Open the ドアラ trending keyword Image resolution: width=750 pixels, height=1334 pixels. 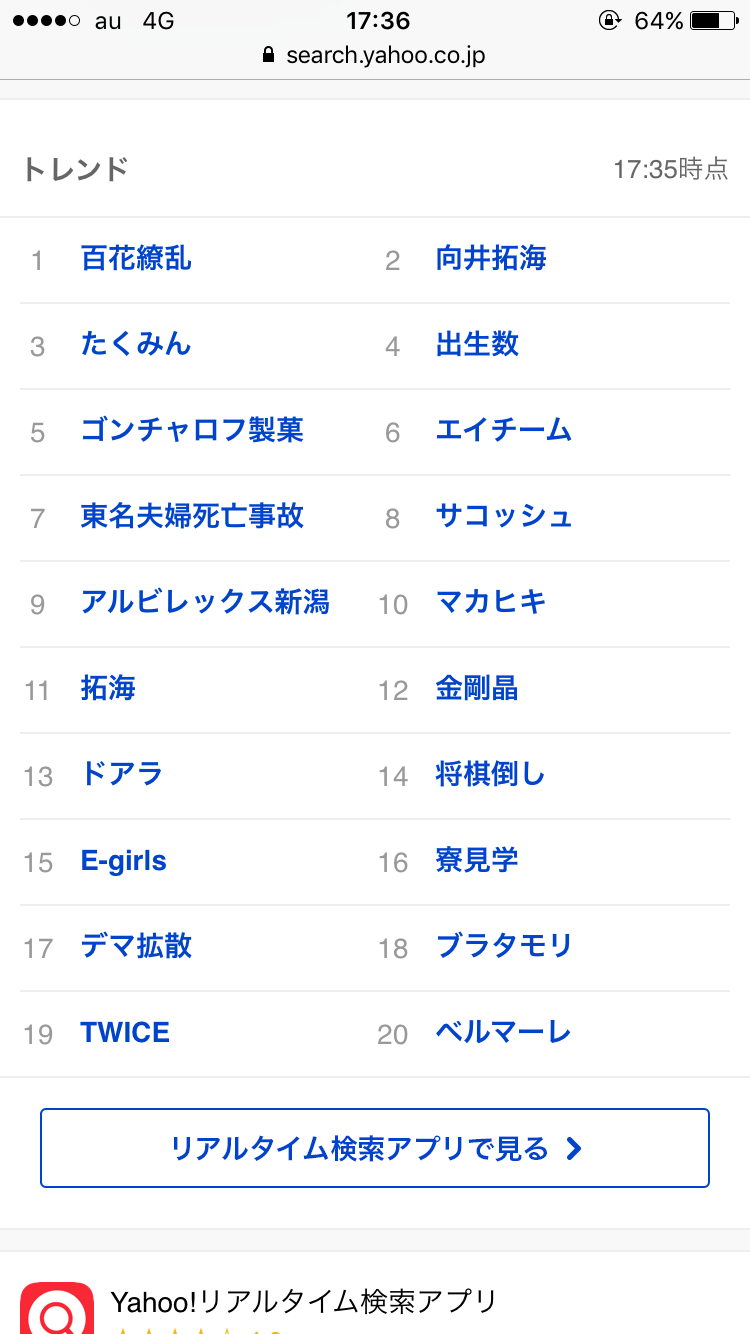coord(122,775)
